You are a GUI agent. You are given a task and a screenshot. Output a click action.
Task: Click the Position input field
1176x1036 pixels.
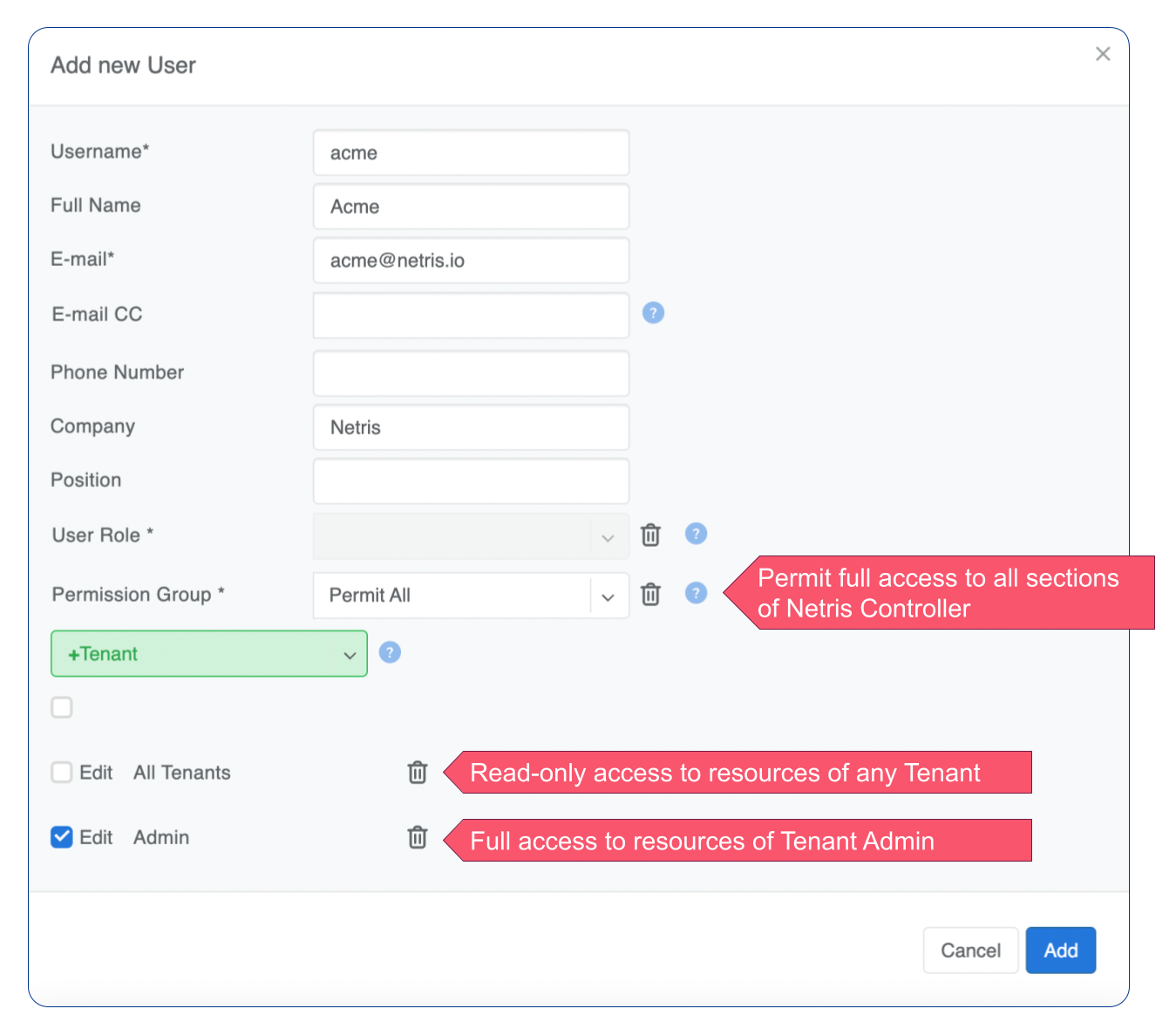(x=471, y=481)
